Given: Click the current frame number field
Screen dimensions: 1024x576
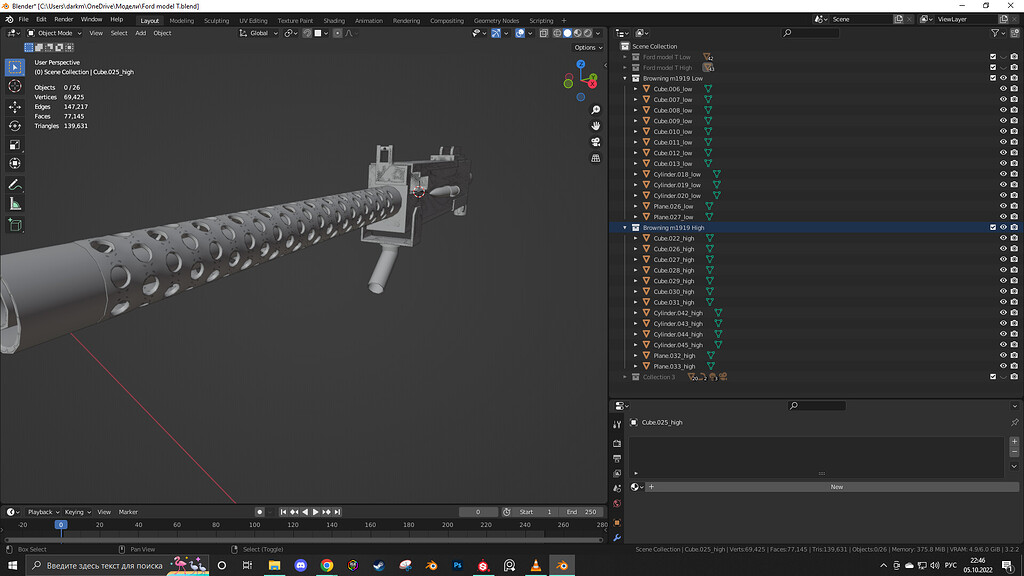Looking at the screenshot, I should [478, 512].
